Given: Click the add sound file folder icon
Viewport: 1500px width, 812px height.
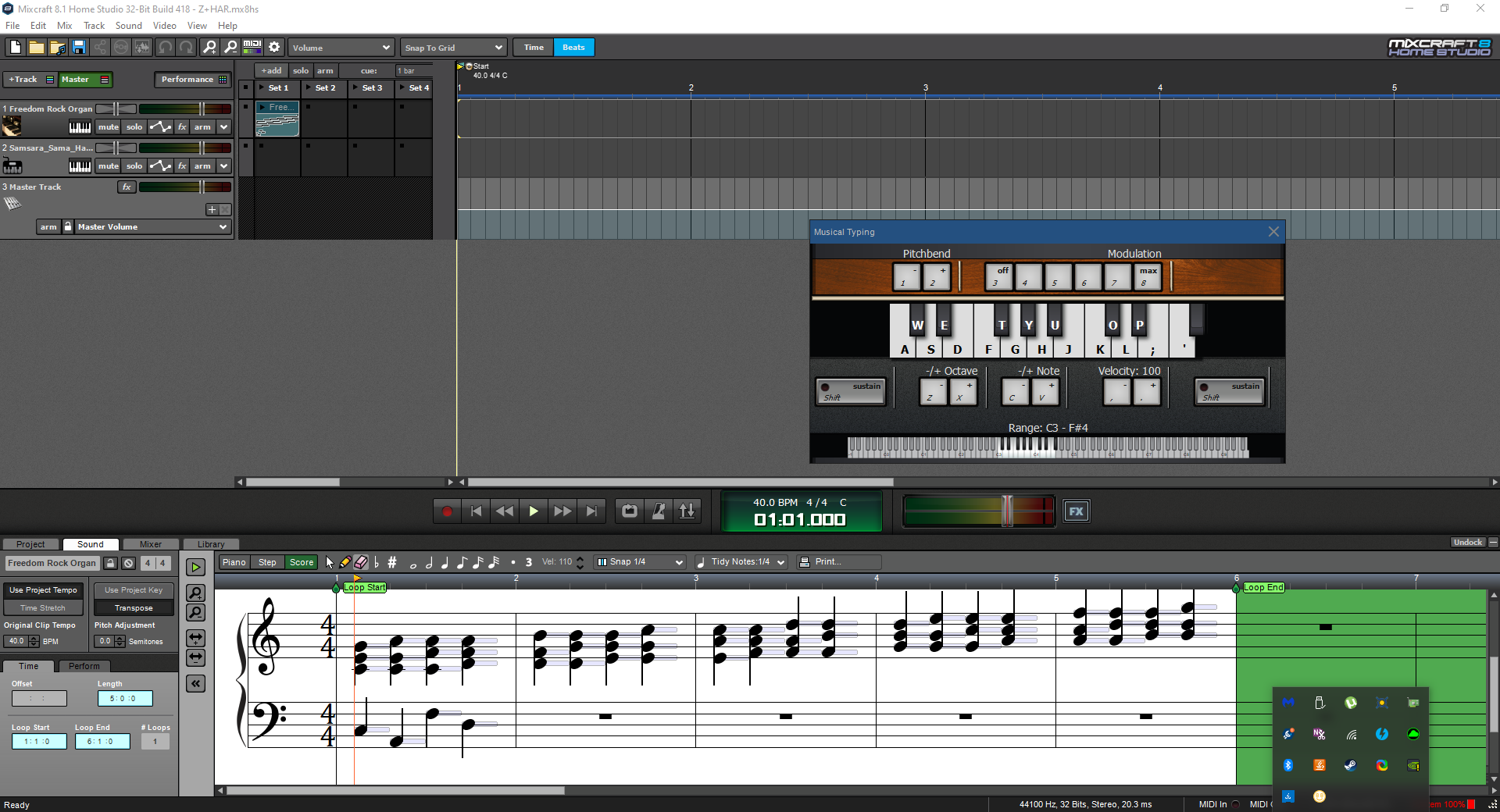Looking at the screenshot, I should (58, 48).
